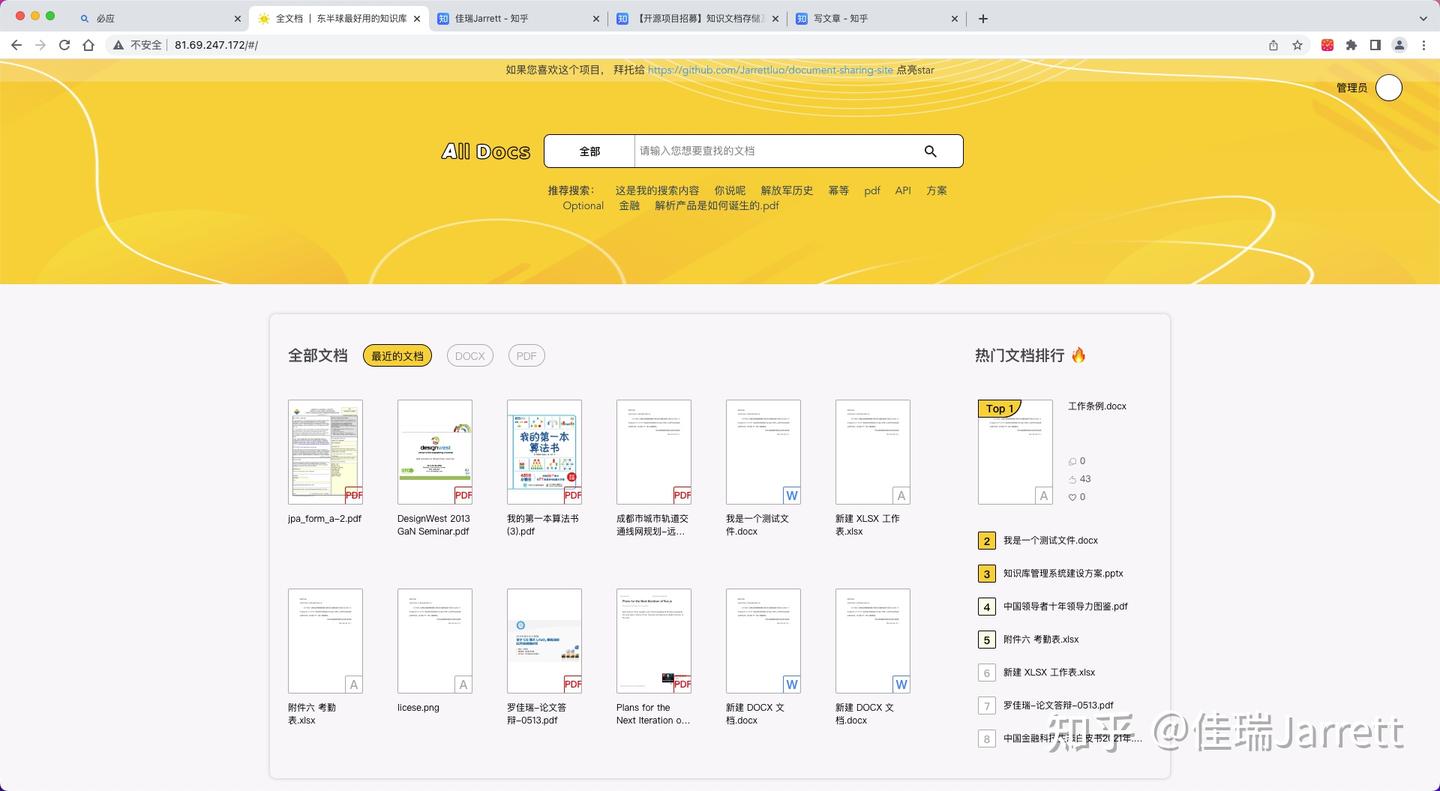Click the search magnifier icon
1440x791 pixels.
pyautogui.click(x=930, y=151)
